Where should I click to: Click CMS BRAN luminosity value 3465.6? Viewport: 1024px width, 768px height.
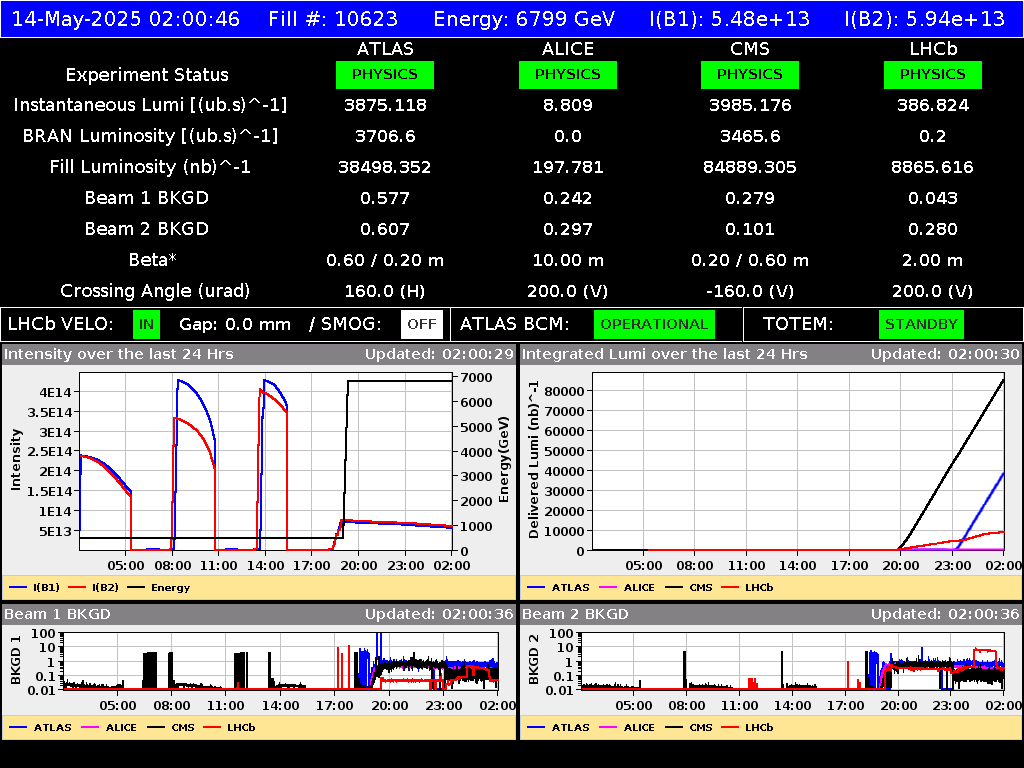[750, 136]
